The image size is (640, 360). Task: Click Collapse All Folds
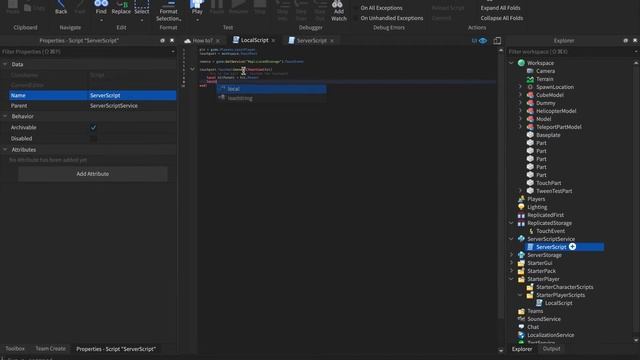tap(502, 18)
